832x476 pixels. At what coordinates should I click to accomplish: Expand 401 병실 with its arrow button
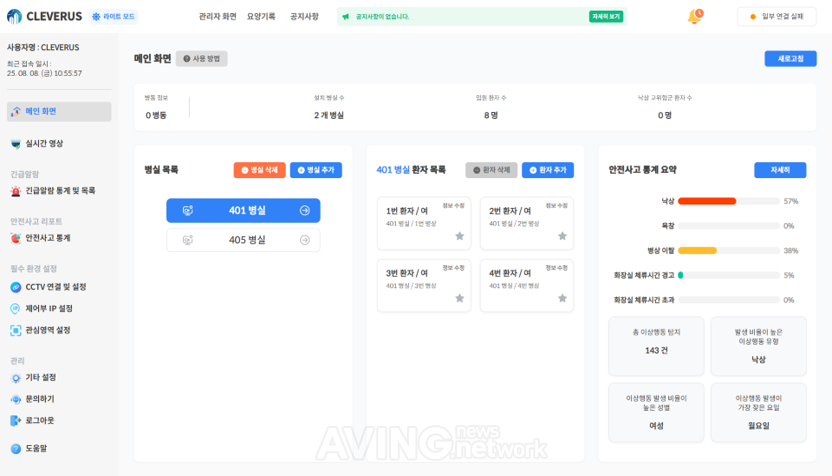[304, 211]
